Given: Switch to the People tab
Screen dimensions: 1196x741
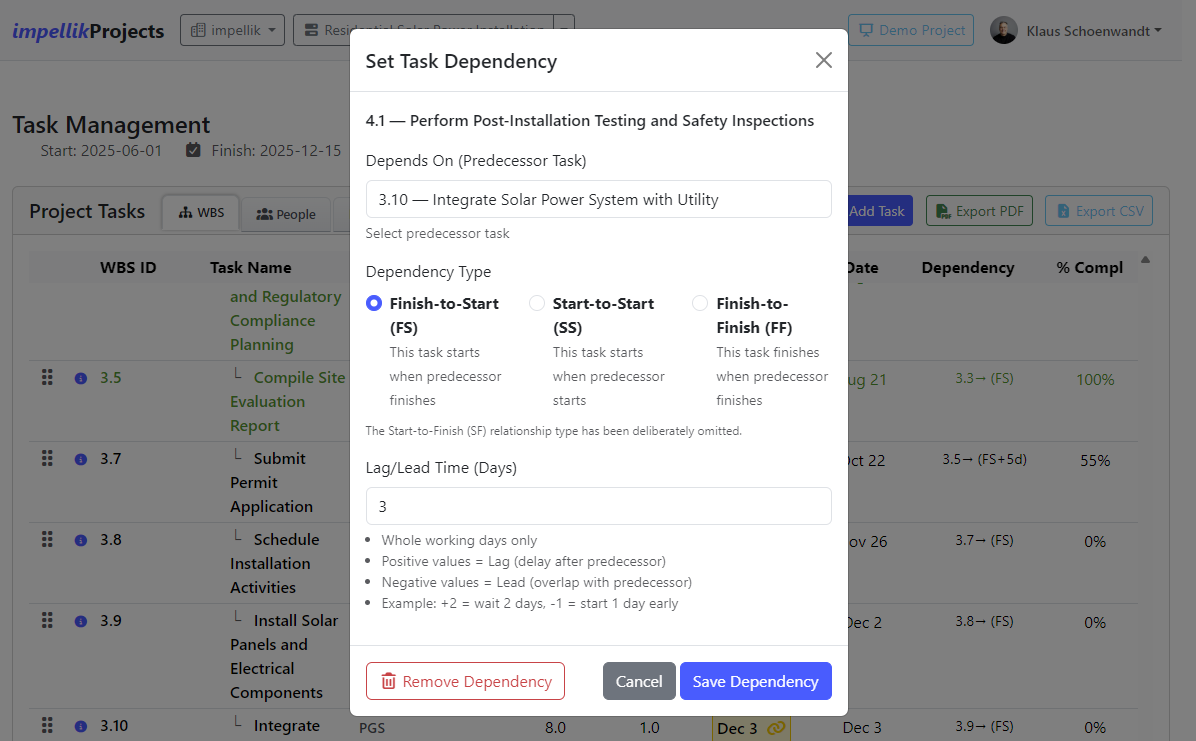Looking at the screenshot, I should click(286, 214).
